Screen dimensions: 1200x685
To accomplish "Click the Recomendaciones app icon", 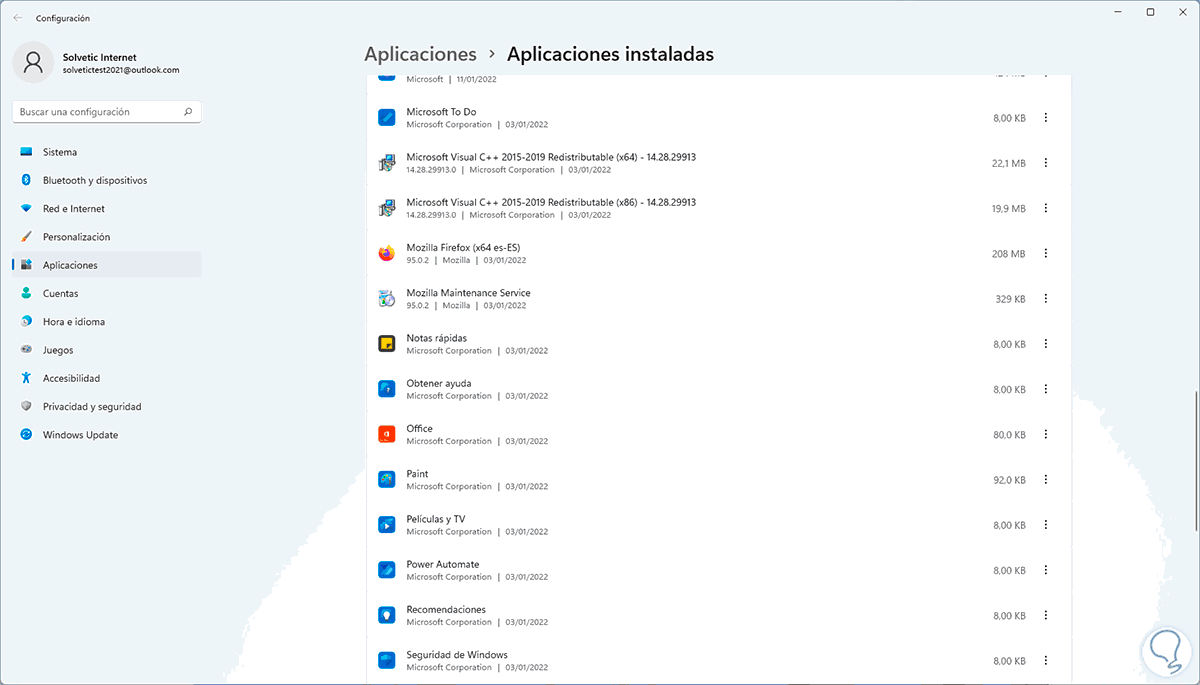I will coord(387,615).
